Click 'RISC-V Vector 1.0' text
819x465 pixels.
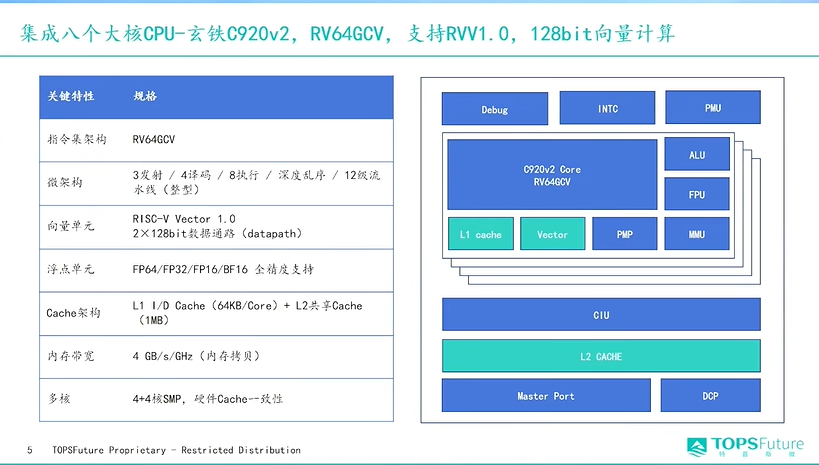coord(184,218)
